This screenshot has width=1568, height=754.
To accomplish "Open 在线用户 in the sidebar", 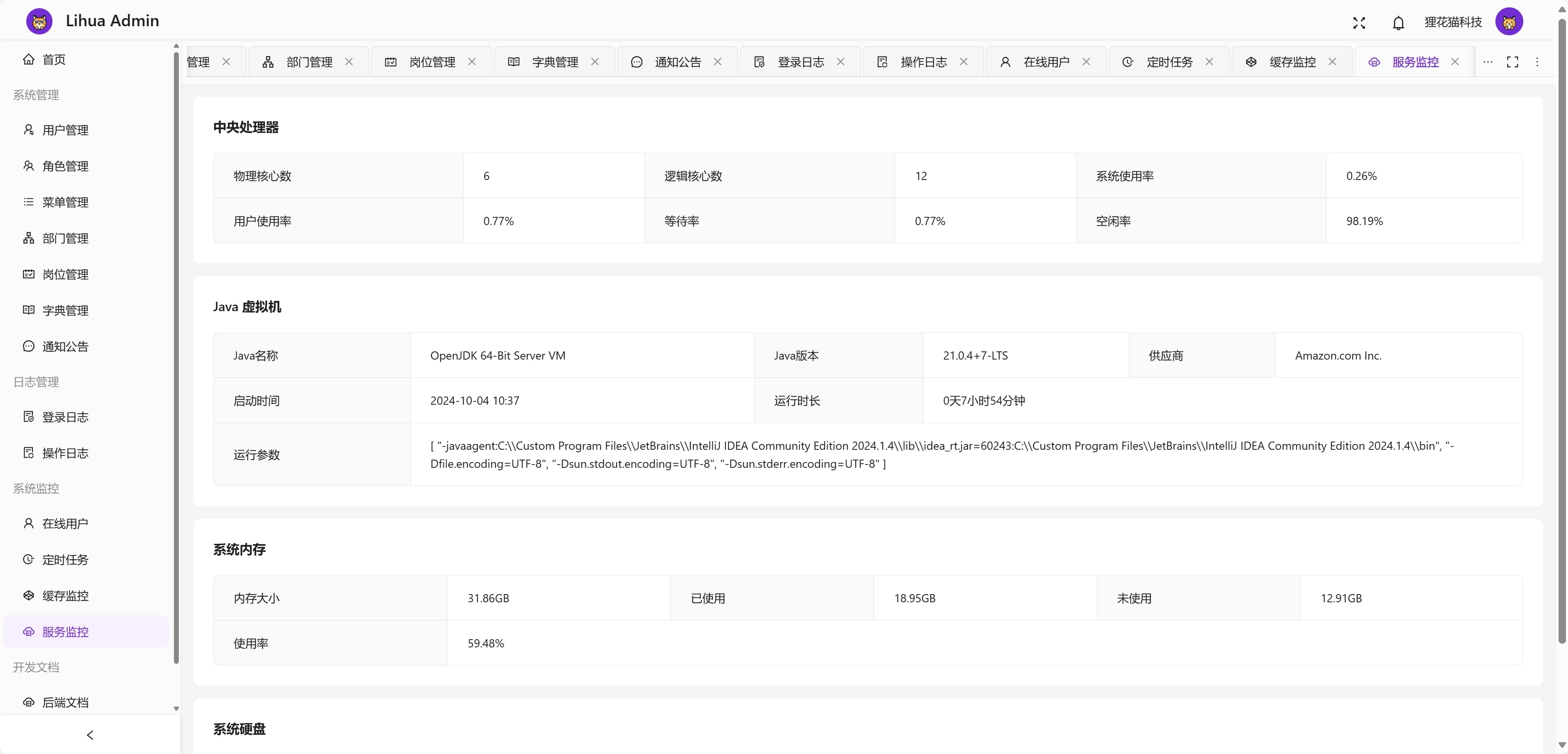I will pos(87,523).
